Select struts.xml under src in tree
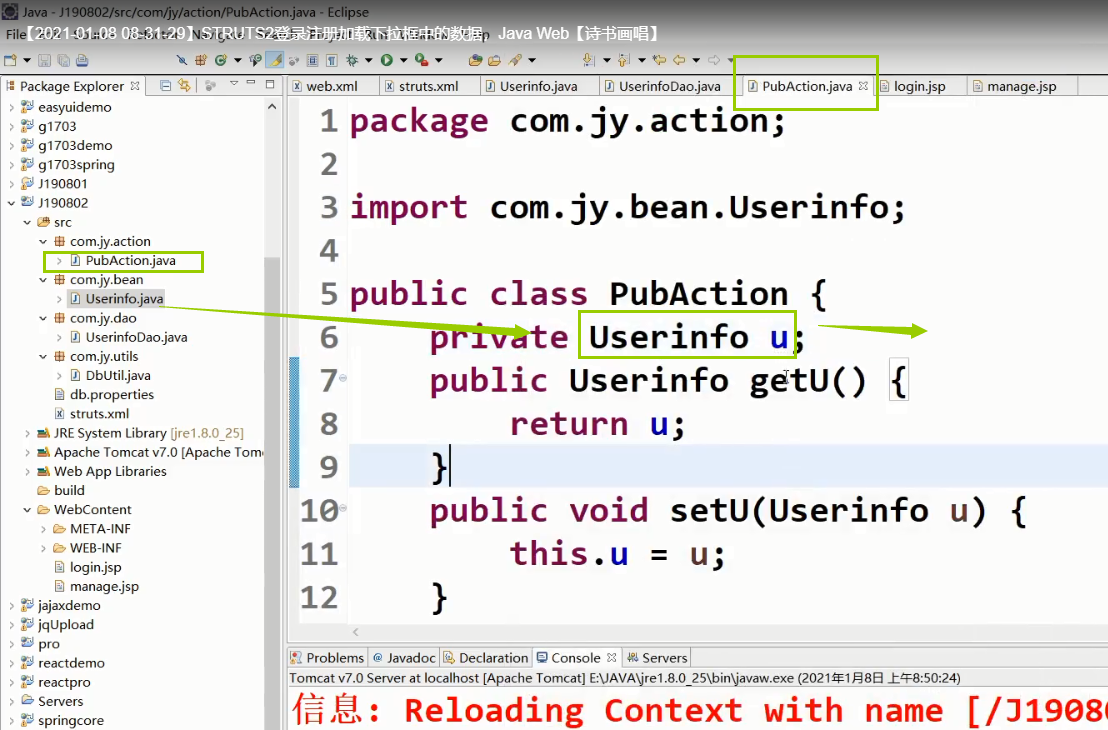This screenshot has width=1108, height=730. [x=99, y=413]
